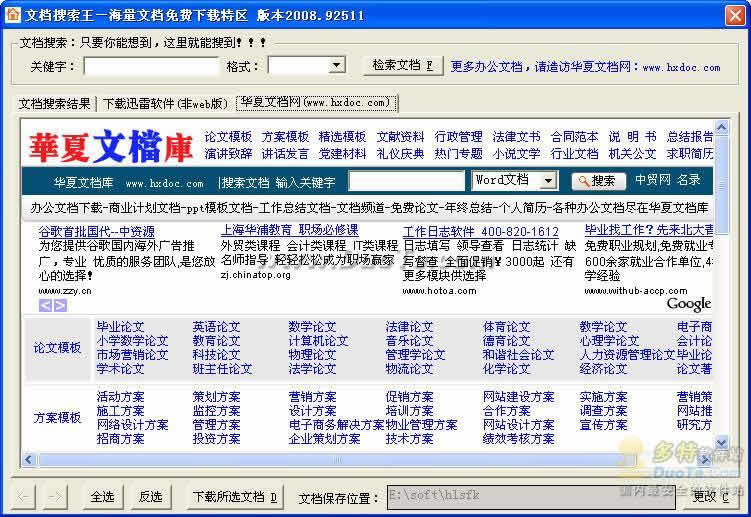Open 法律论文 category link
The height and width of the screenshot is (517, 751).
(410, 327)
